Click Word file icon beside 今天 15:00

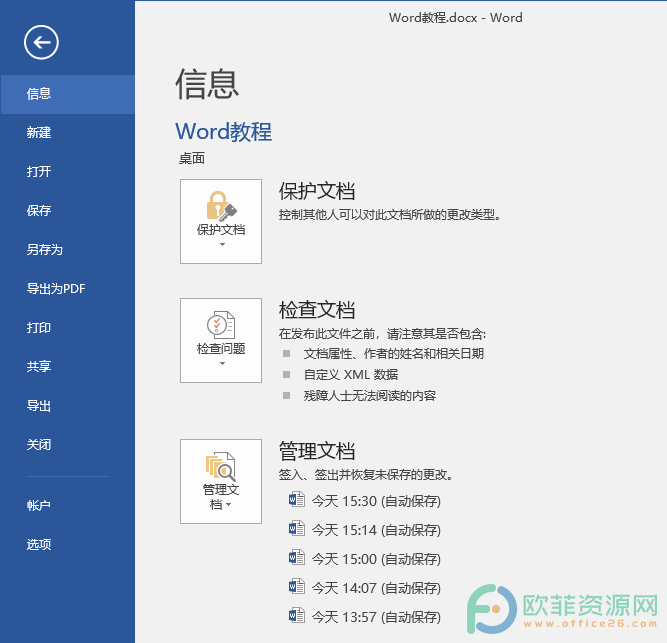click(296, 558)
